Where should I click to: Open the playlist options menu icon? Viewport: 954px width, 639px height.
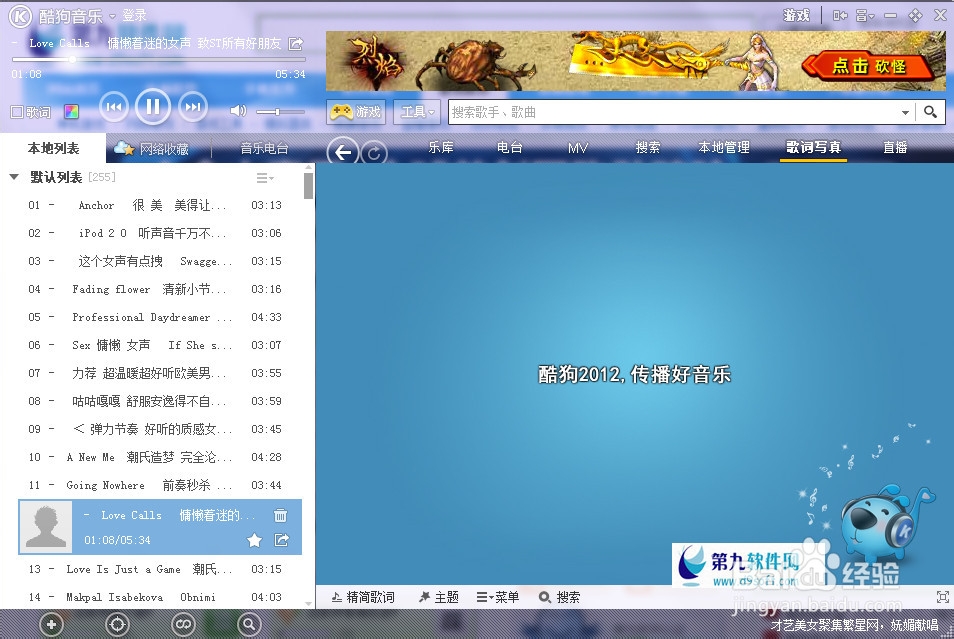(265, 178)
